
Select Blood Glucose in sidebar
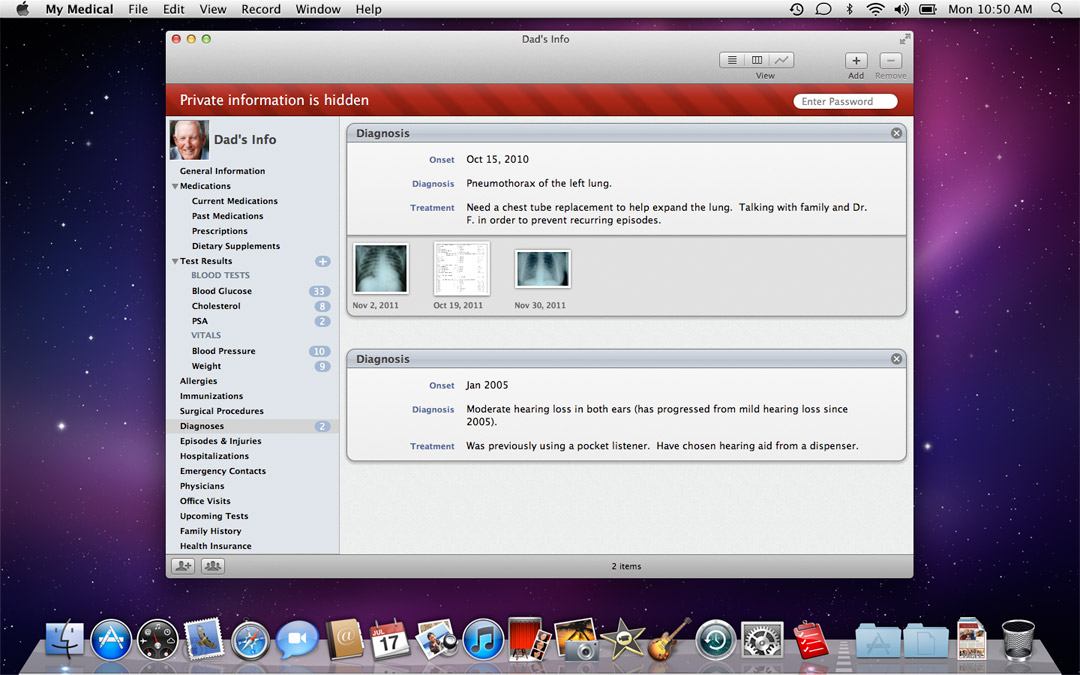[222, 291]
